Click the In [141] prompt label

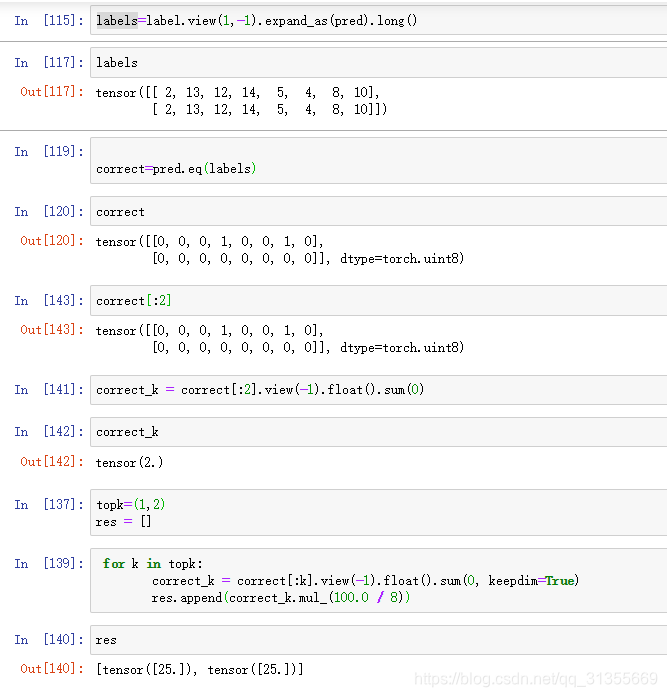(48, 390)
